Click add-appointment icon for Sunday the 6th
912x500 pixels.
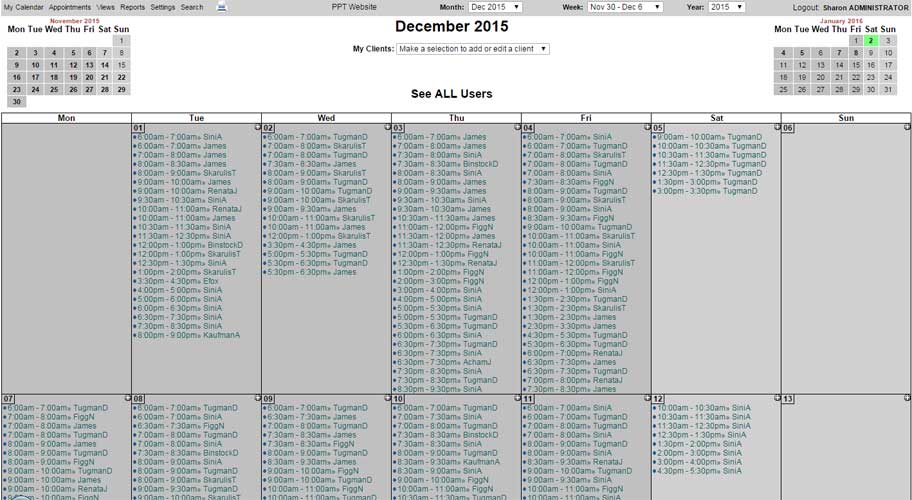point(907,127)
